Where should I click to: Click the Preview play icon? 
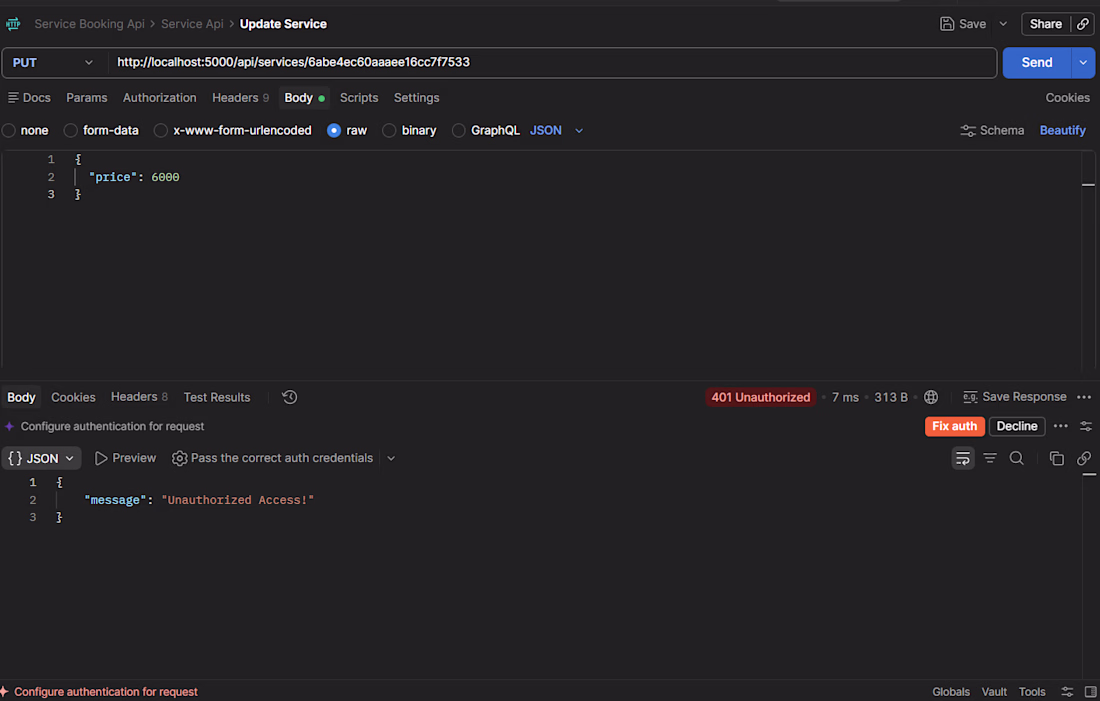pos(101,458)
